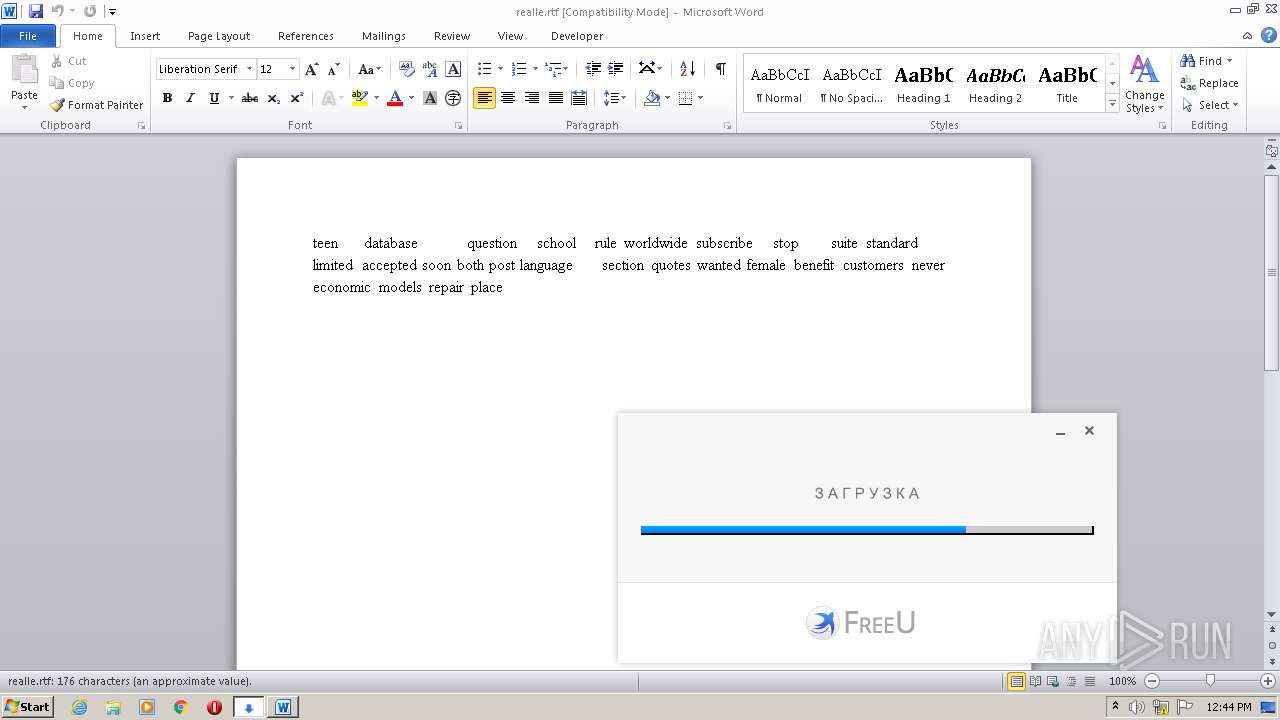Viewport: 1280px width, 720px height.
Task: Open the Find dropdown arrow
Action: (x=1229, y=61)
